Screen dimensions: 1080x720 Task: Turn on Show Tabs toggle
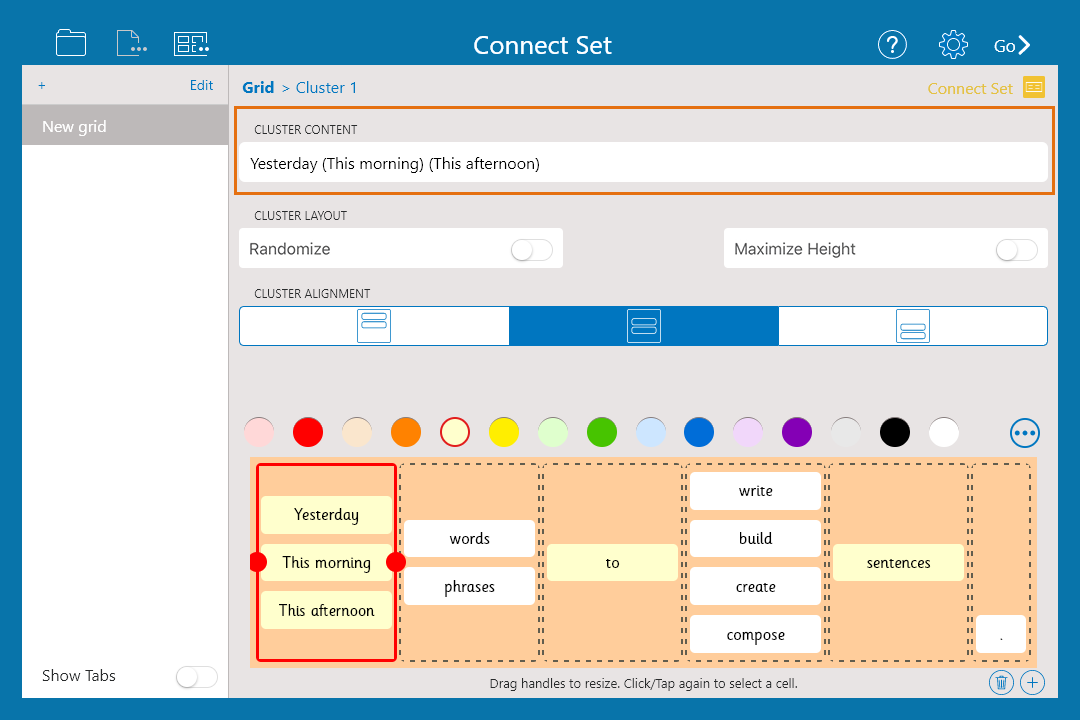click(x=196, y=677)
